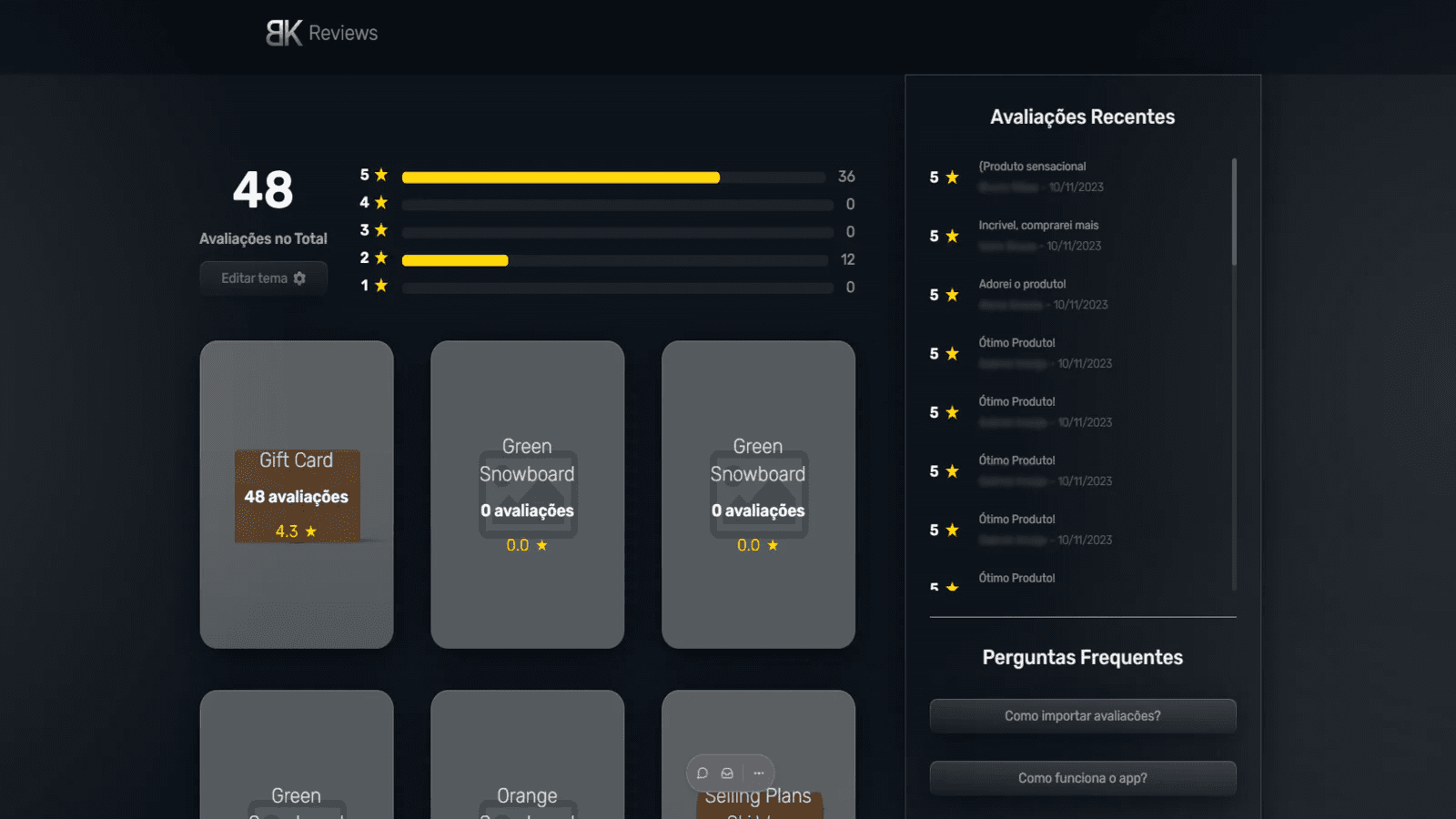Click the 2-star rating progress bar
The width and height of the screenshot is (1456, 819).
click(455, 259)
